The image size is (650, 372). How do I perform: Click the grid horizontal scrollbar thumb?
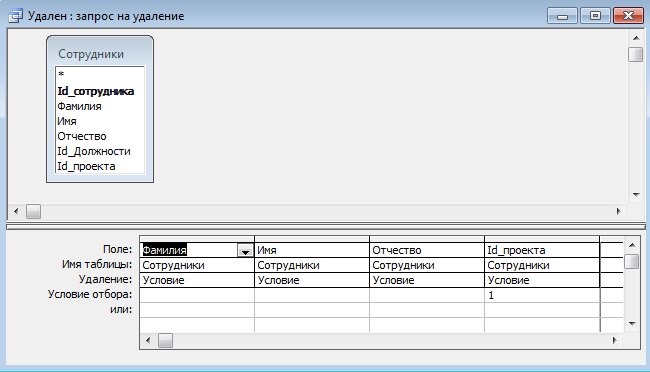click(165, 340)
